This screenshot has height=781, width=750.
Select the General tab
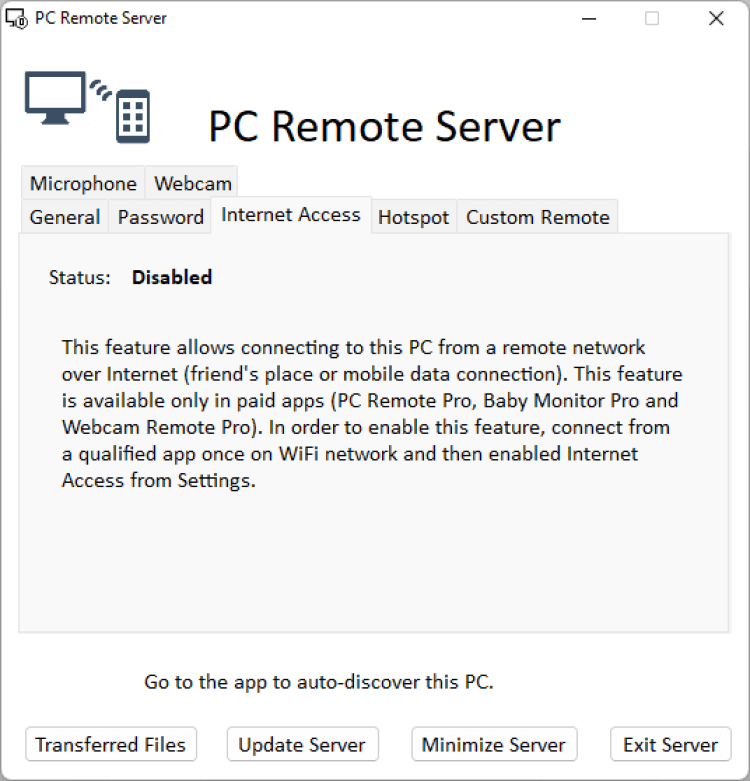coord(65,217)
